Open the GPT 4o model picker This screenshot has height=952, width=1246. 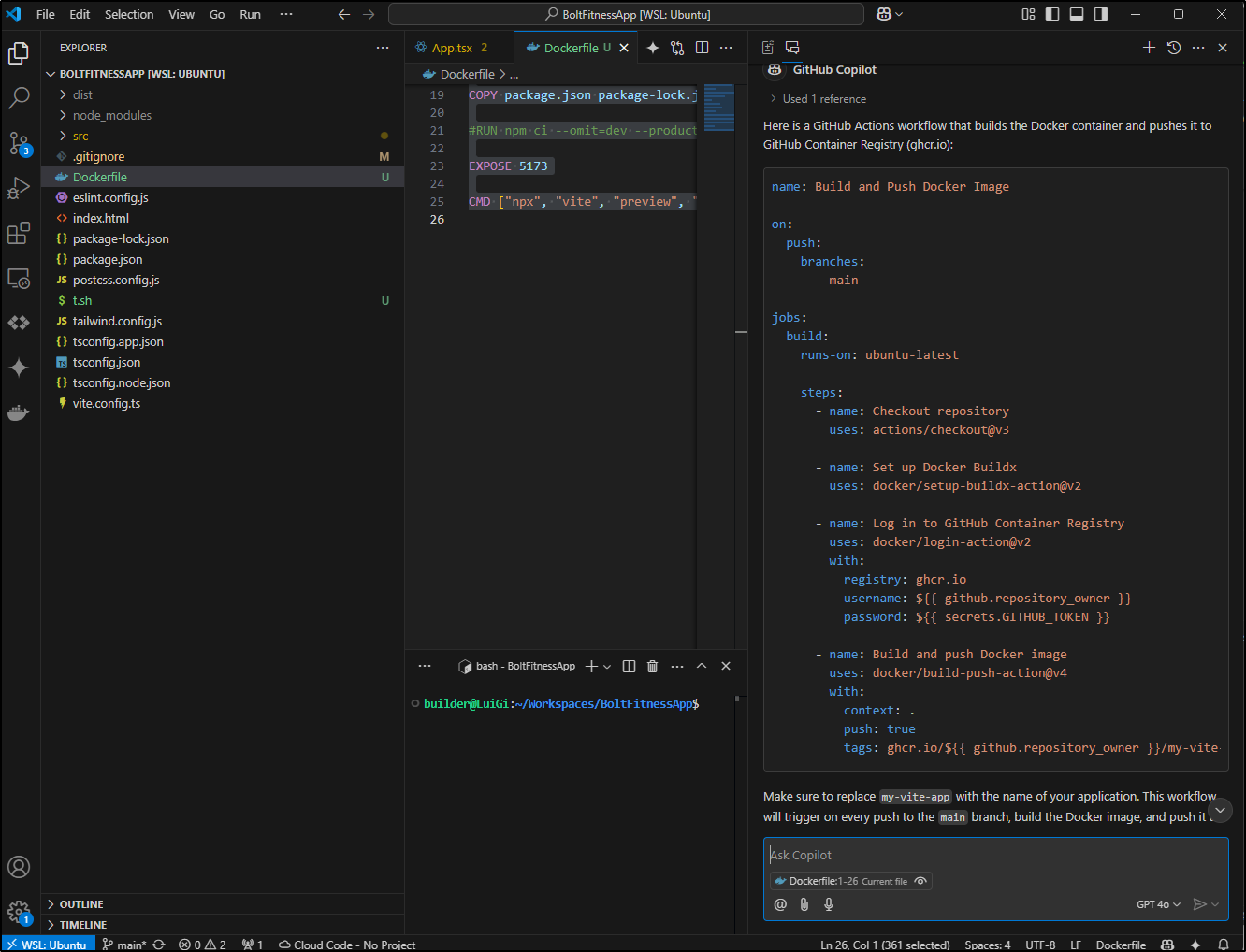pyautogui.click(x=1158, y=904)
